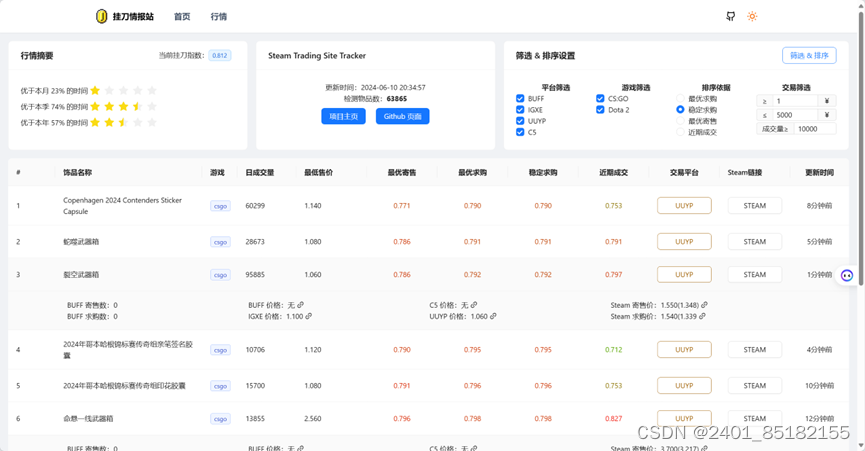Open link icon next to Steam 寄售价 1.550
The image size is (865, 451).
tap(704, 305)
